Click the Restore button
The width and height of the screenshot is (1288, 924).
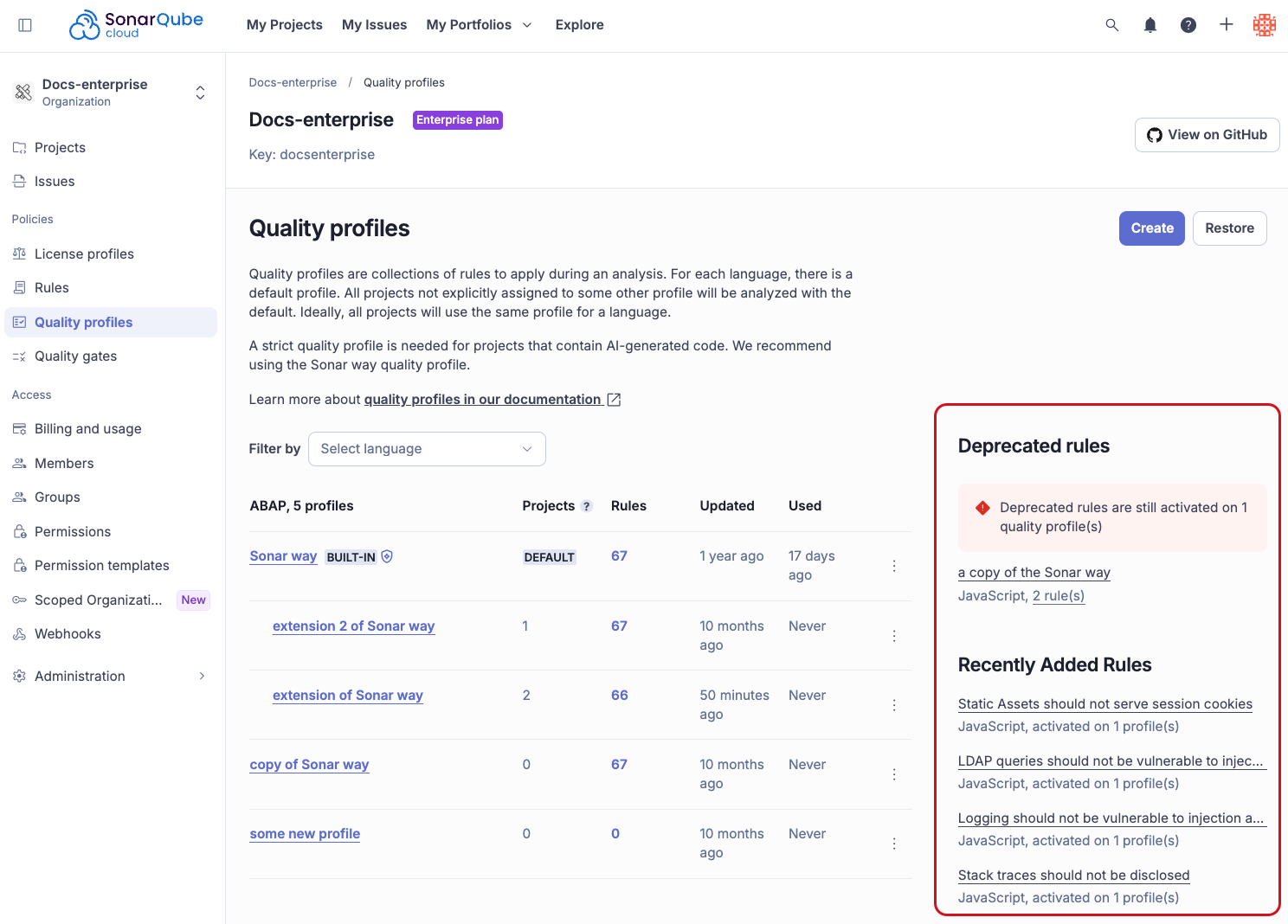(1229, 228)
